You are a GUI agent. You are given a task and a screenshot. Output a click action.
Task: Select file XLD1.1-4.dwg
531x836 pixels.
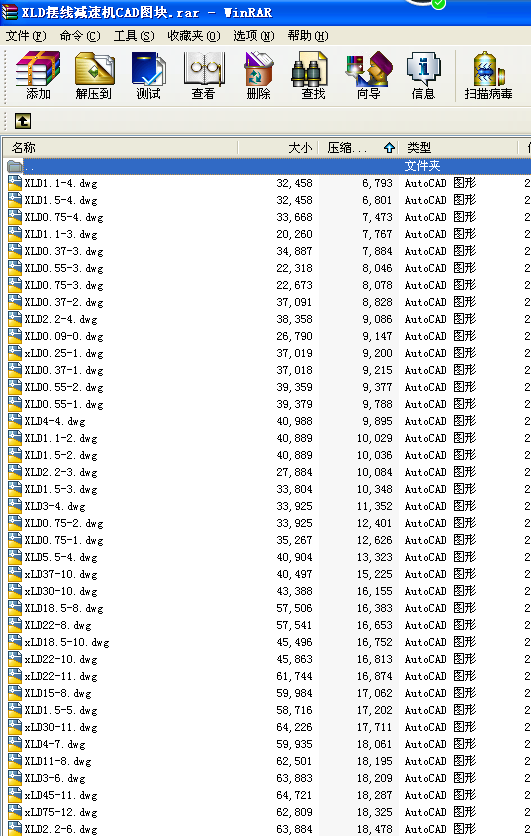61,183
